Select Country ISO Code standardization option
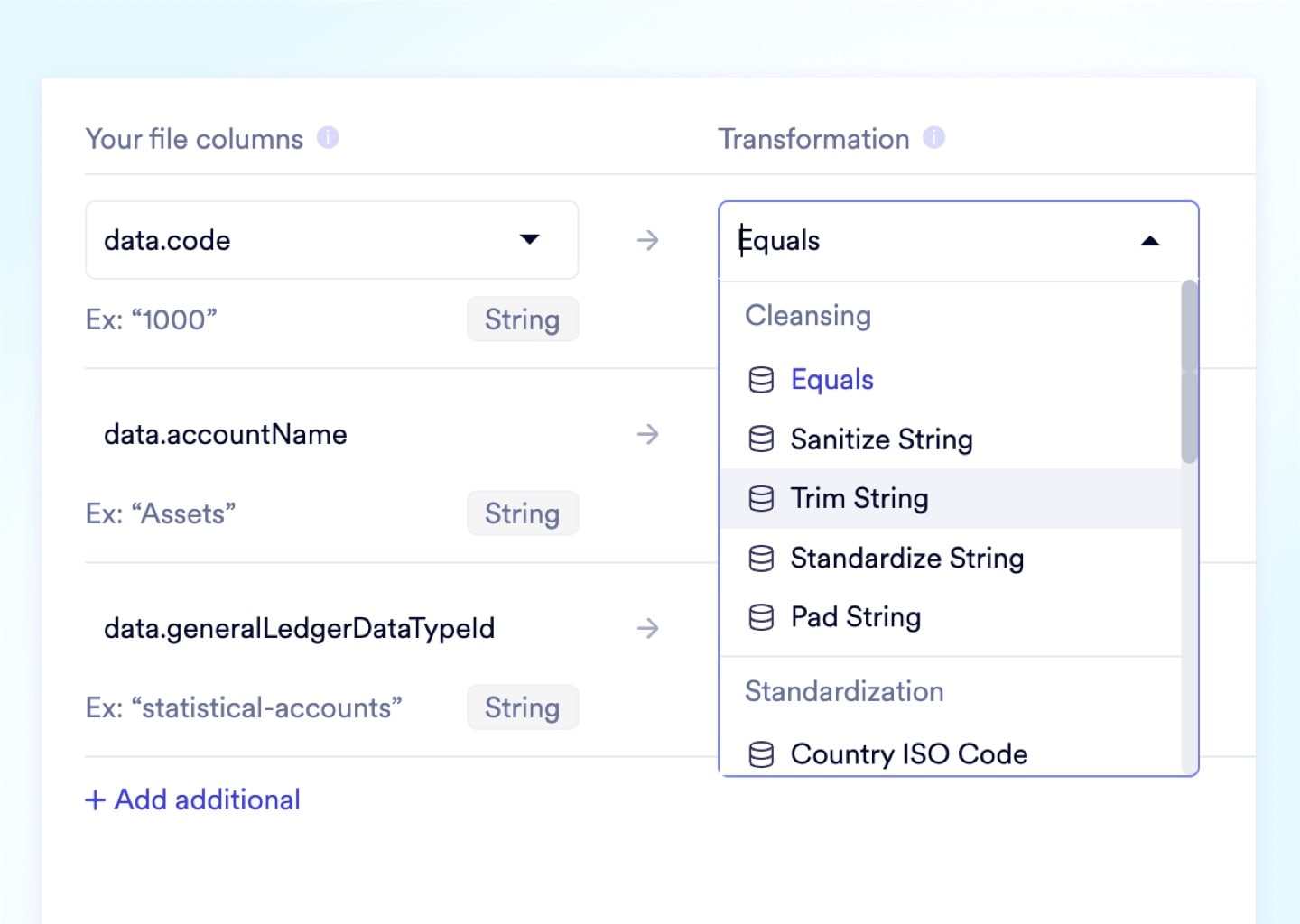 [908, 754]
